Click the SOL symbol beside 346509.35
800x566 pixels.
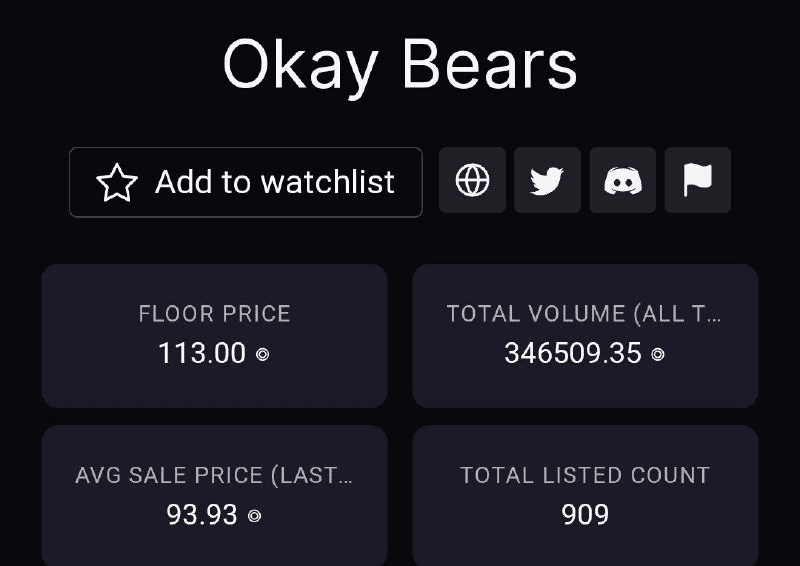click(x=658, y=354)
